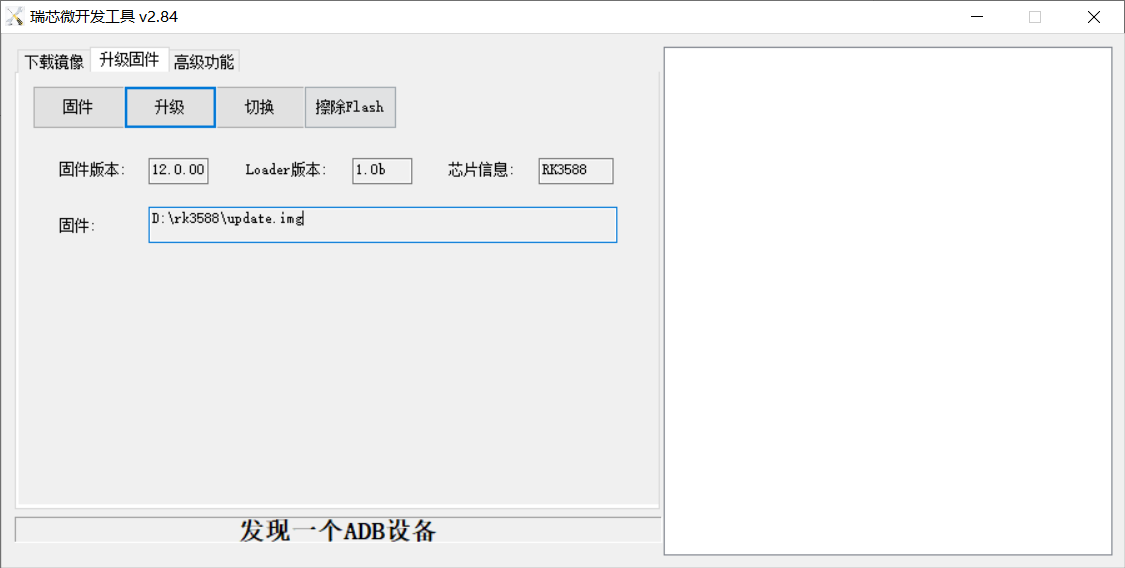Click the 芯片信息: label
Viewport: 1125px width, 568px height.
point(481,171)
